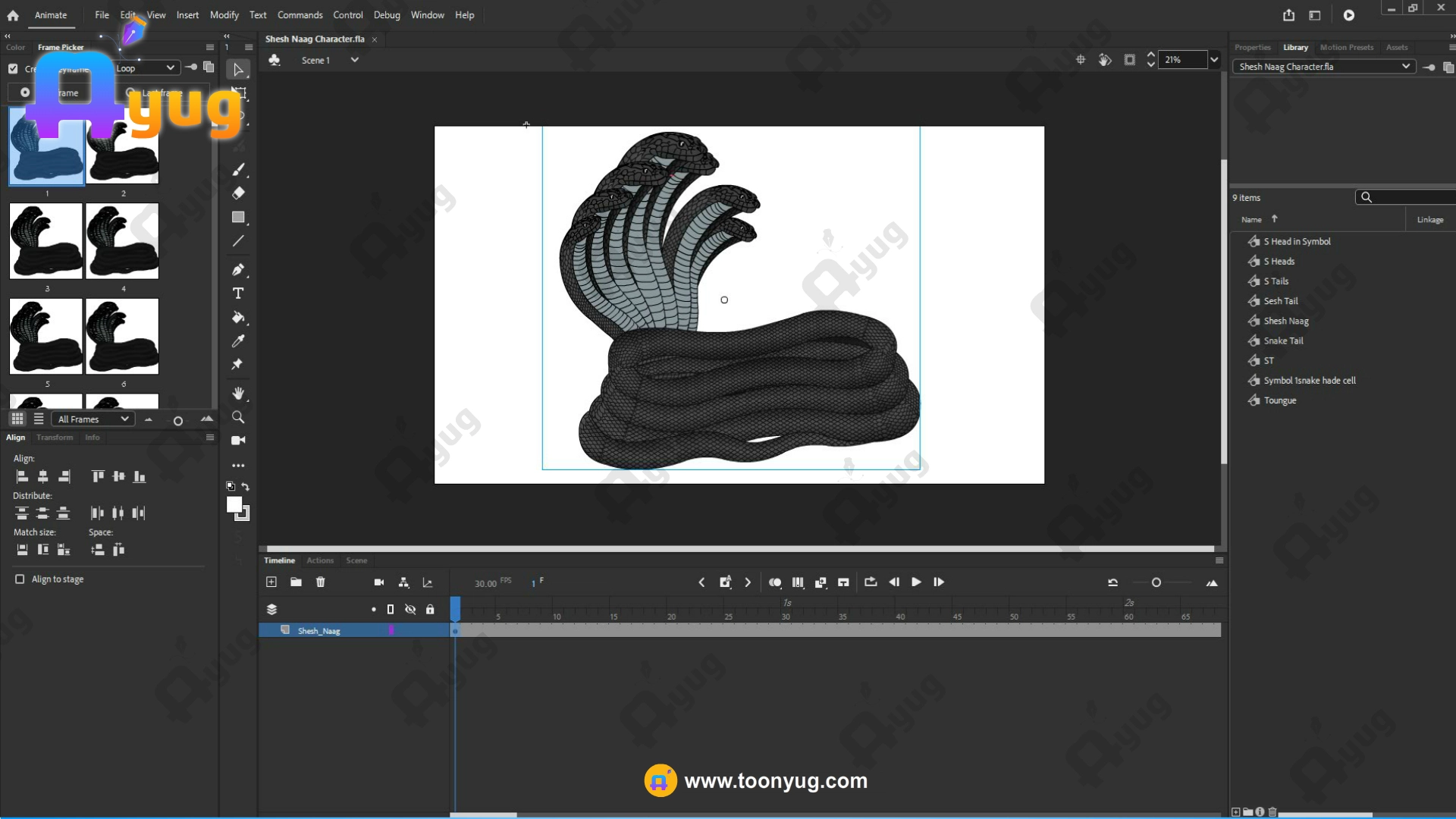Select the Zoom magnifier tool
The height and width of the screenshot is (819, 1456).
[x=238, y=417]
